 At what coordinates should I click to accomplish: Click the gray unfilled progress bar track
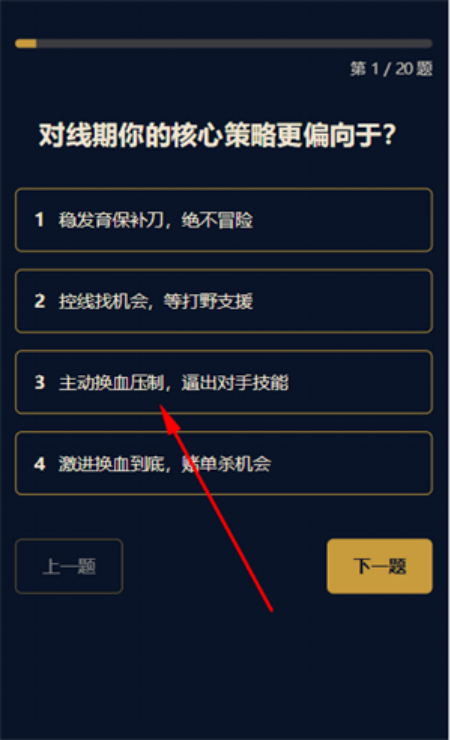[x=234, y=43]
